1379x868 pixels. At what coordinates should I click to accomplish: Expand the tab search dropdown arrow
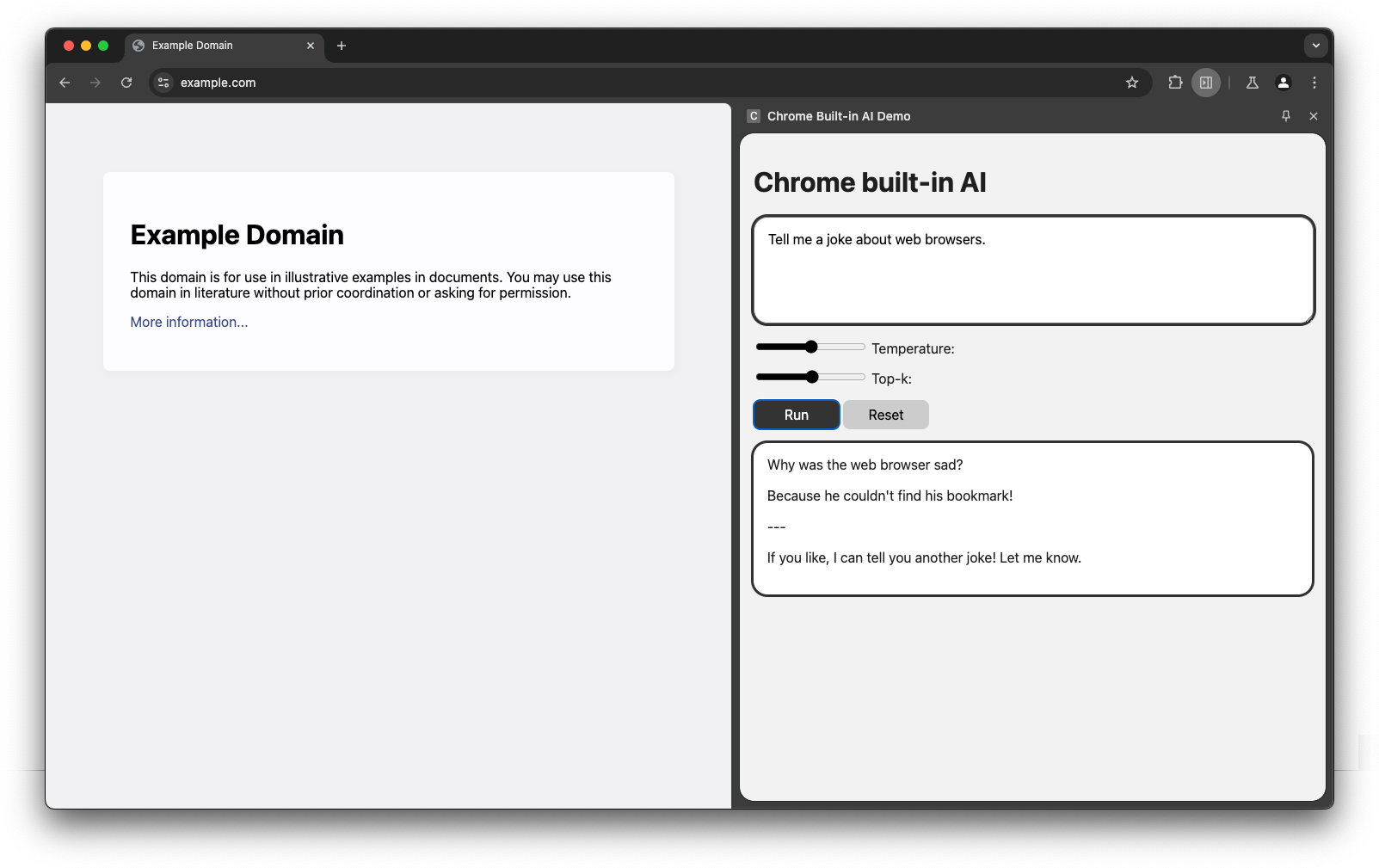[1316, 46]
